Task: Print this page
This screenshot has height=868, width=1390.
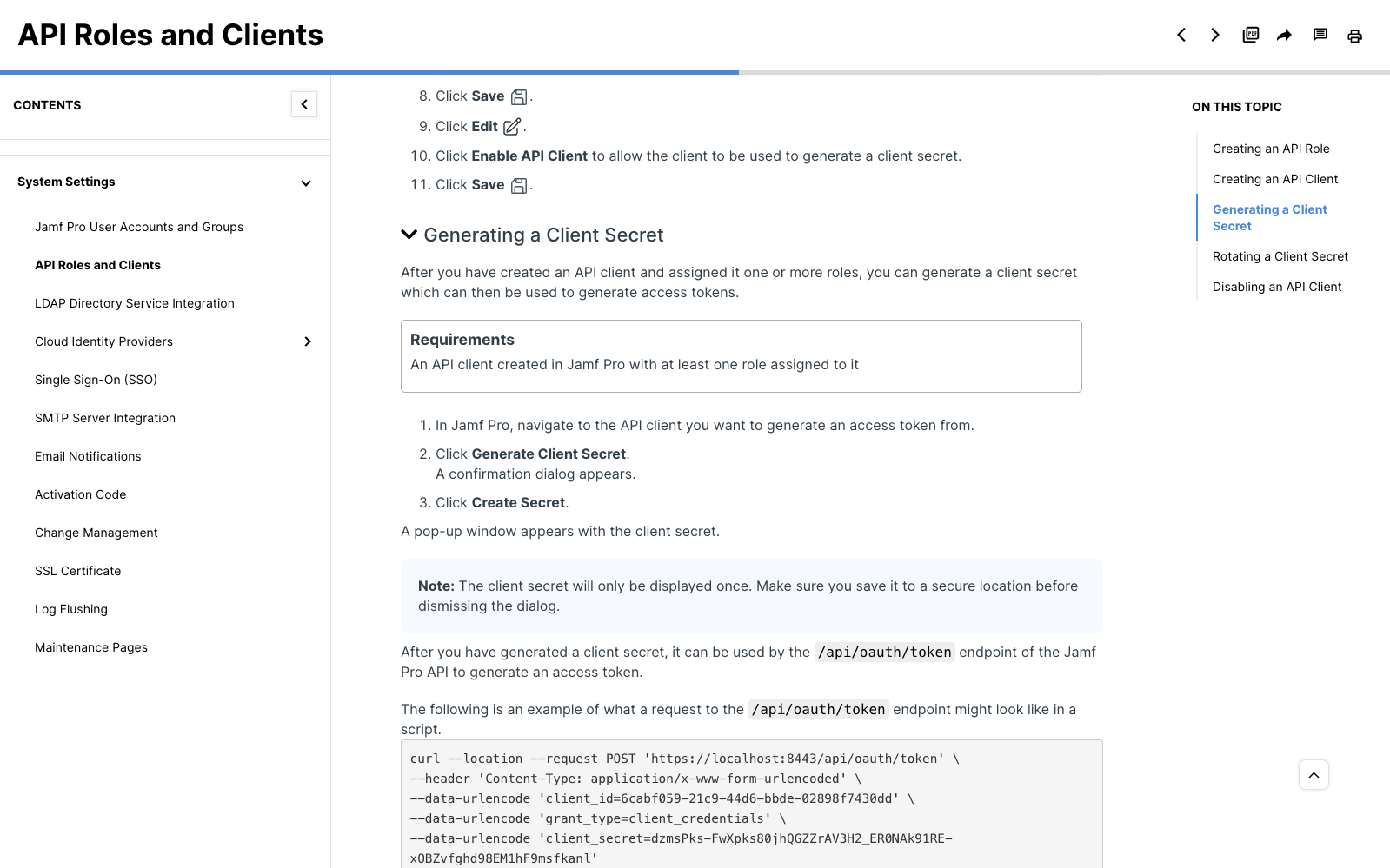Action: click(1354, 36)
